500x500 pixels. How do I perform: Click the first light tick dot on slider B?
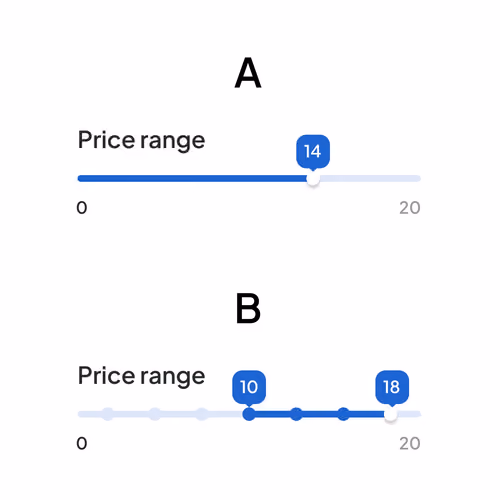click(x=107, y=414)
